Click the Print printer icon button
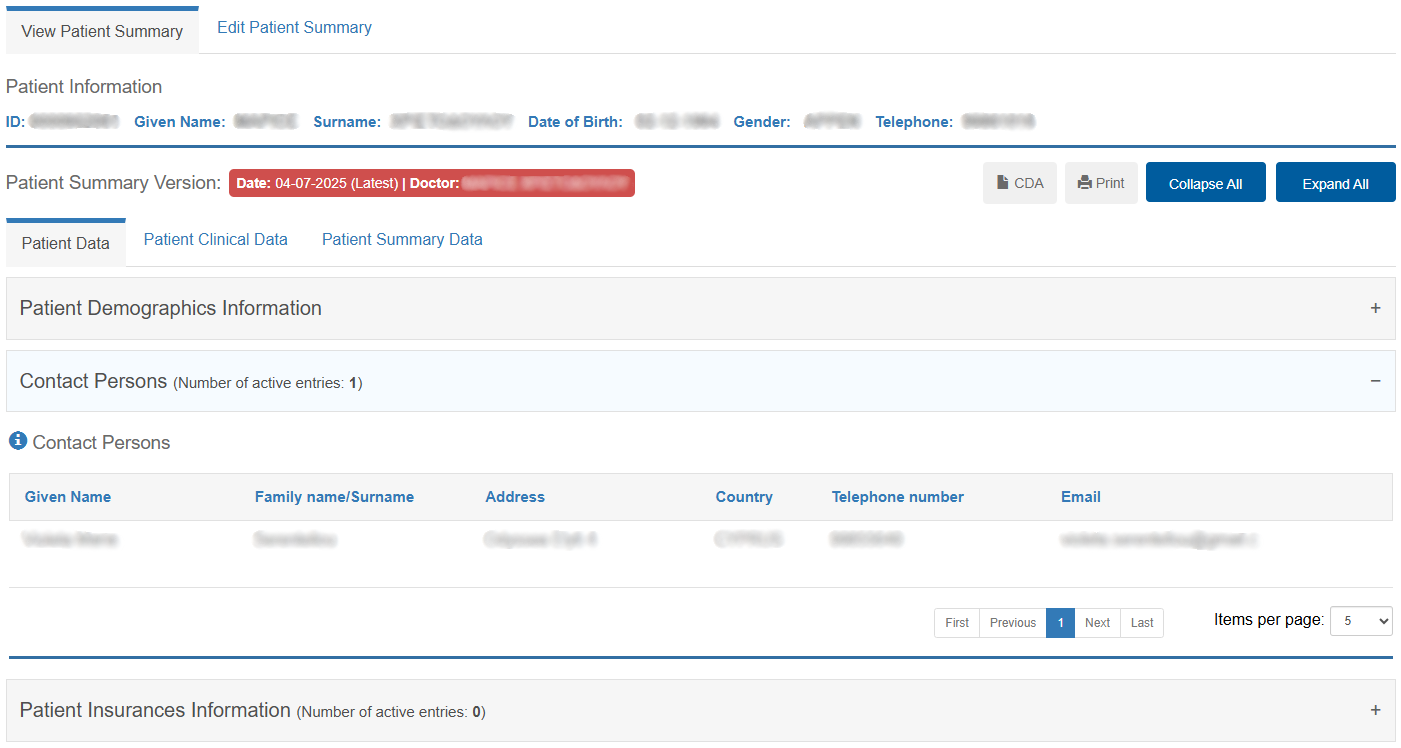1401x748 pixels. point(1101,183)
